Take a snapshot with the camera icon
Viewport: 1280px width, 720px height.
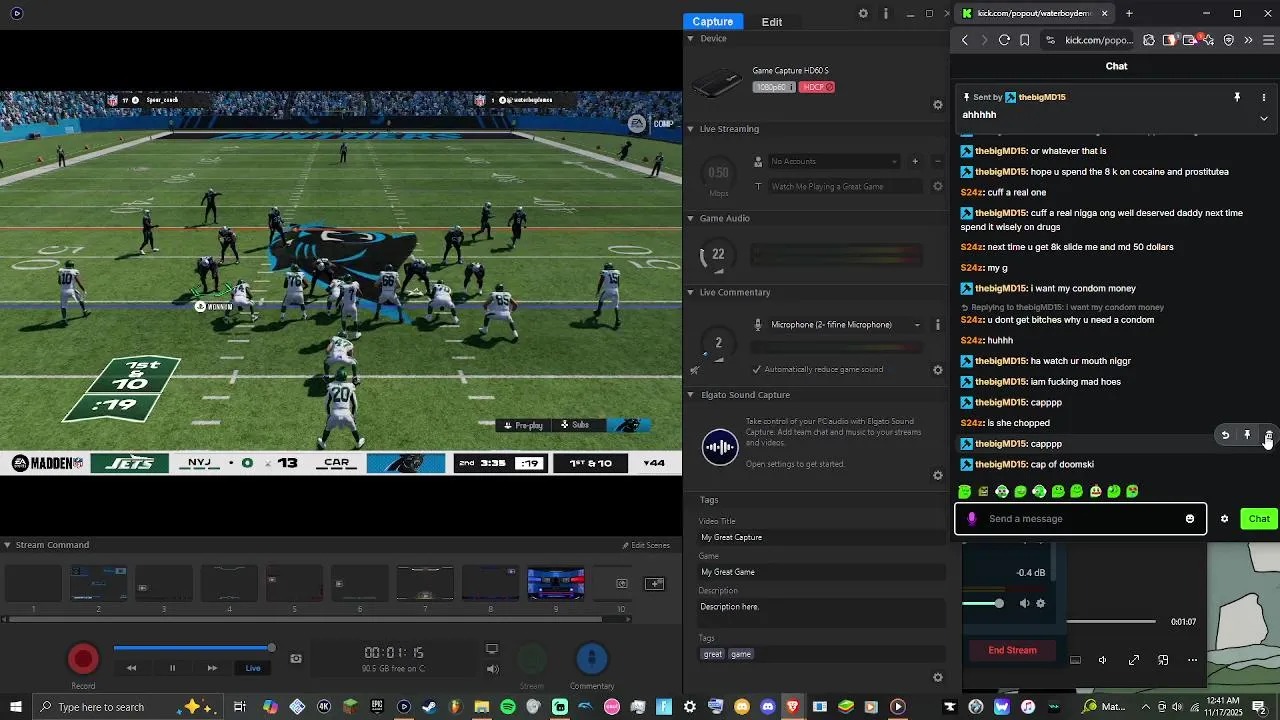(x=296, y=658)
